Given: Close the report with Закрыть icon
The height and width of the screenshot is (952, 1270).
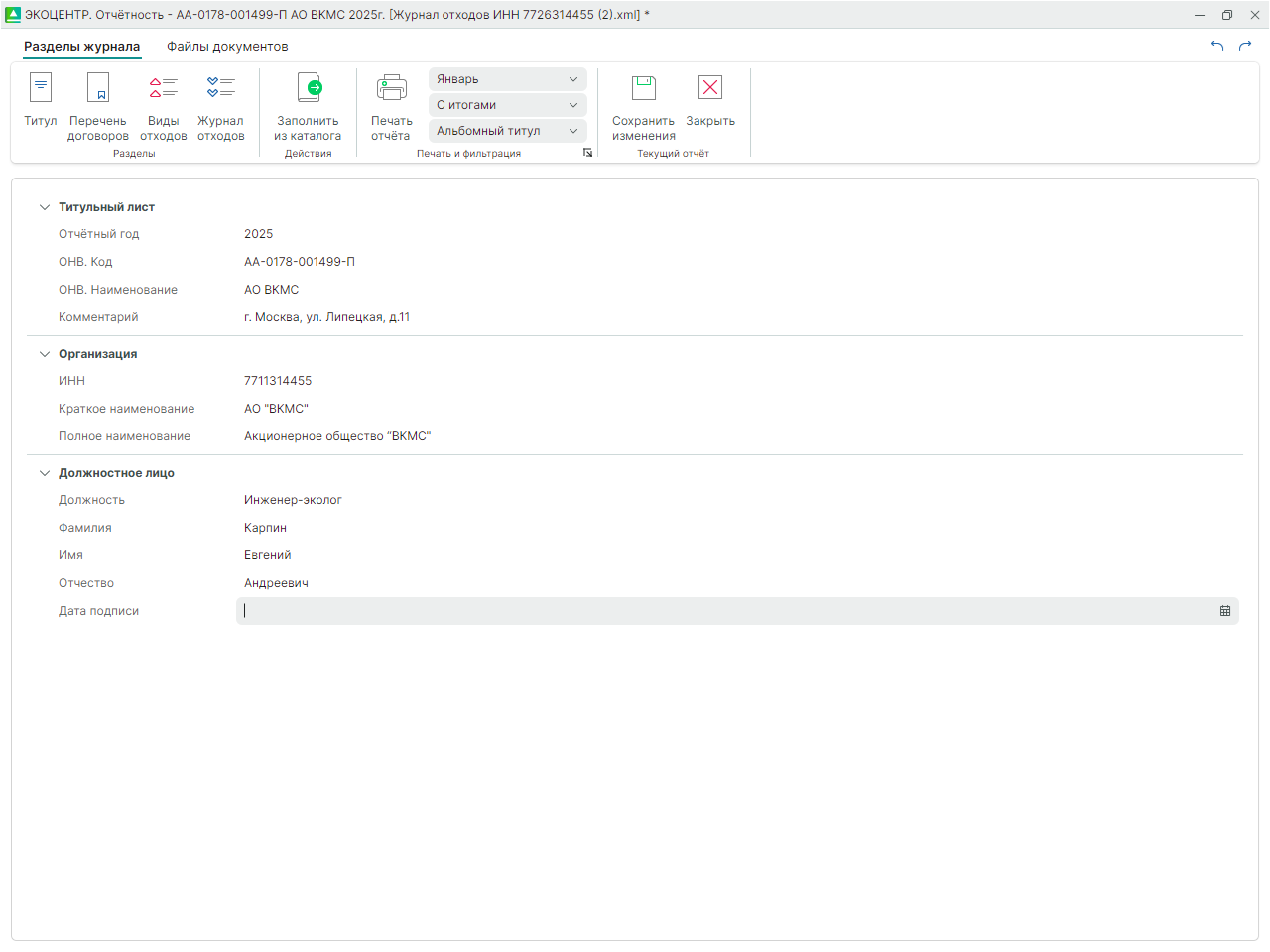Looking at the screenshot, I should (x=710, y=88).
